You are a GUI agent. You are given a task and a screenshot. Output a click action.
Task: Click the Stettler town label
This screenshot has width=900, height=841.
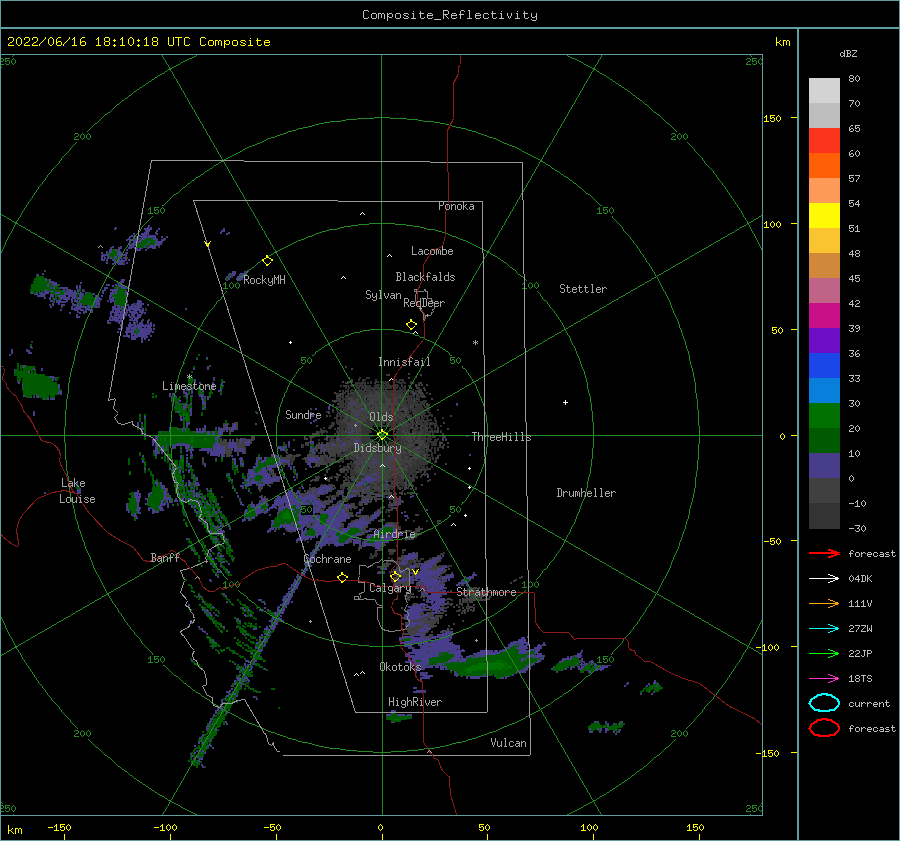click(x=583, y=289)
